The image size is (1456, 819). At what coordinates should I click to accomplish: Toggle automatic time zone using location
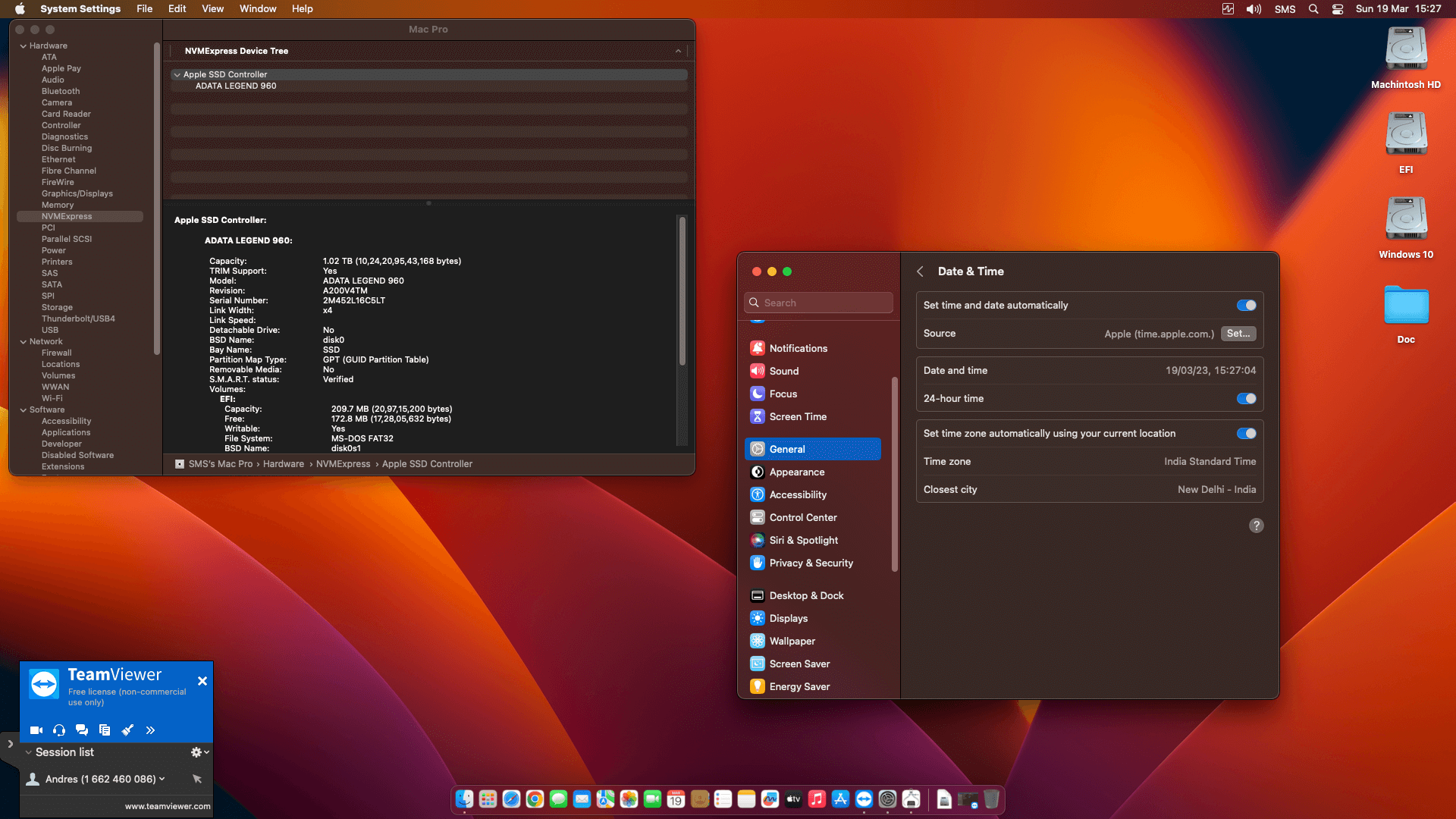pyautogui.click(x=1246, y=434)
